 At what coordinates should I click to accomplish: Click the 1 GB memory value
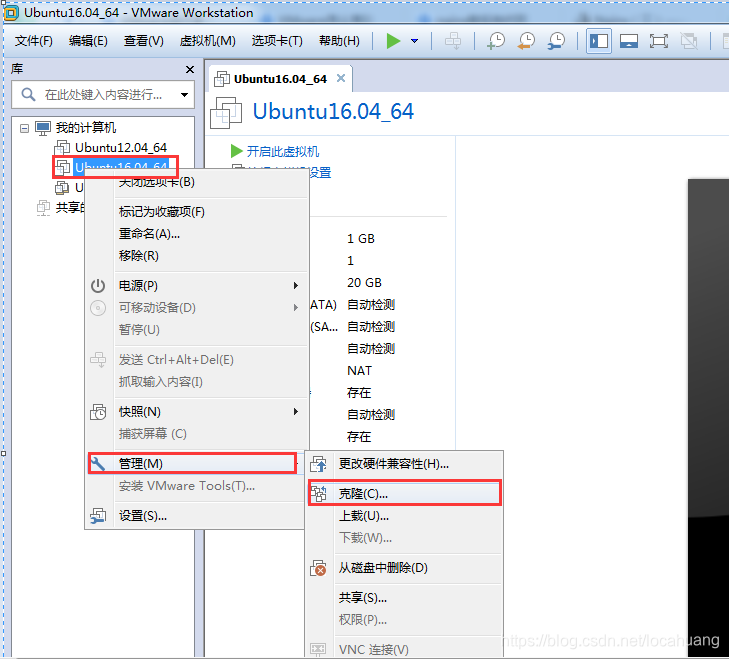[x=361, y=239]
